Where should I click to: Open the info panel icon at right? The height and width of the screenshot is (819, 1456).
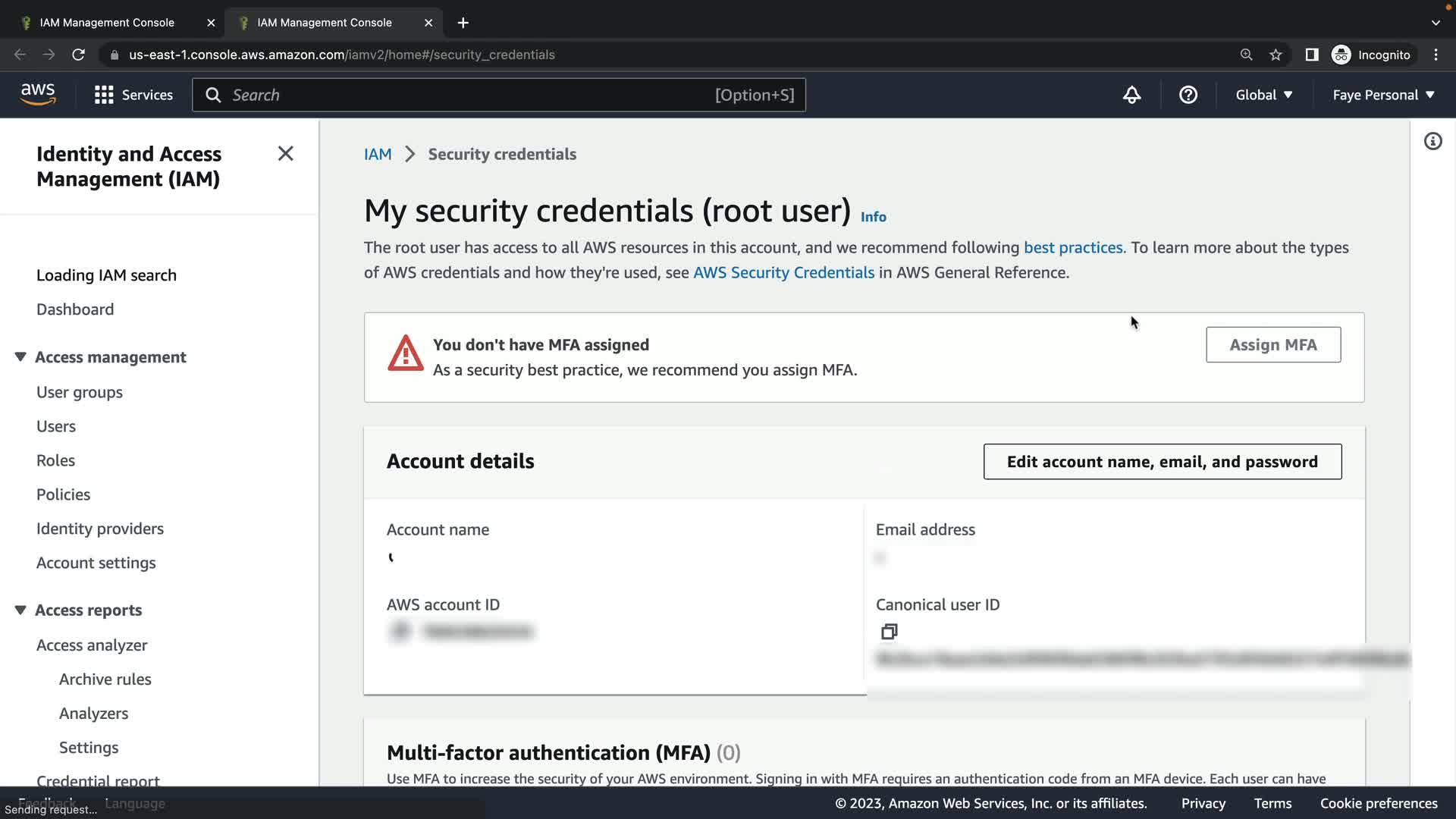[1432, 142]
